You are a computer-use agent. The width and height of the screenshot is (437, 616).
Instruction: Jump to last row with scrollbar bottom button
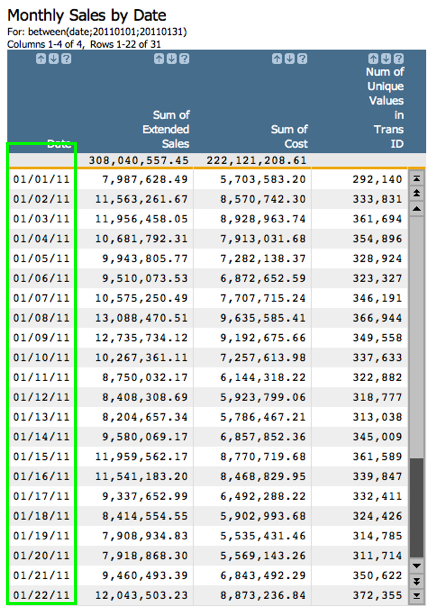(417, 596)
